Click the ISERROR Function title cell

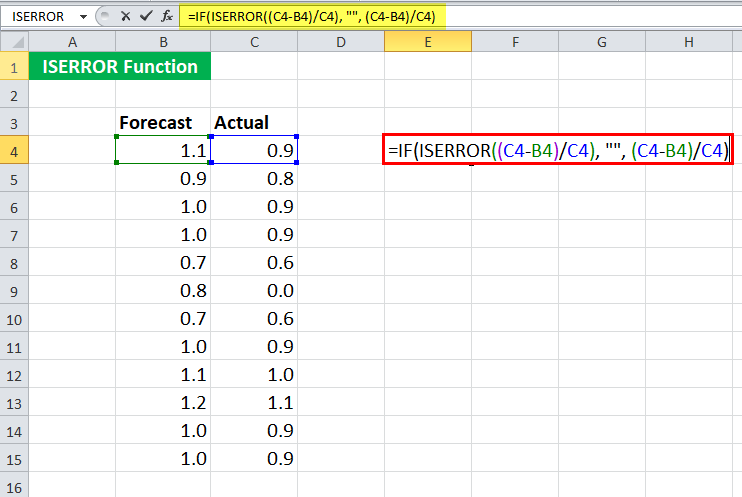tap(120, 66)
